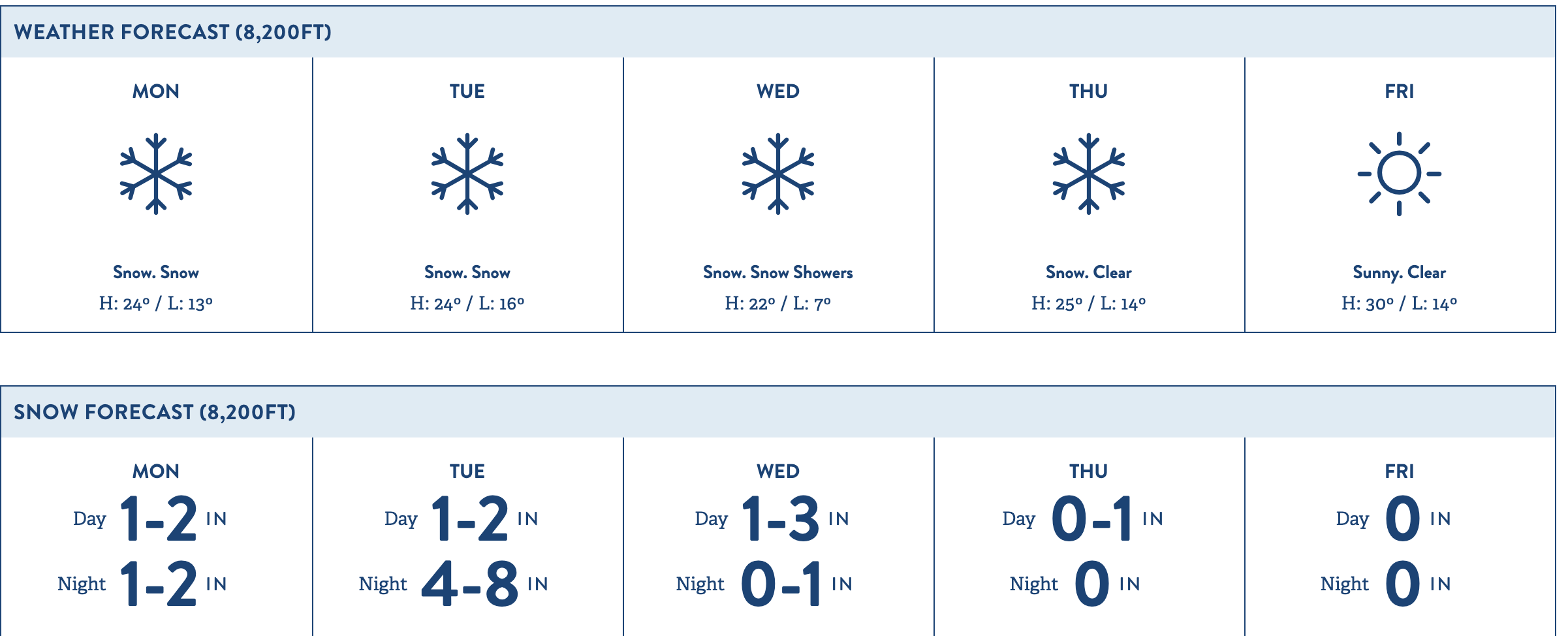Viewport: 1568px width, 636px height.
Task: Click MON label in weather forecast
Action: tap(156, 91)
